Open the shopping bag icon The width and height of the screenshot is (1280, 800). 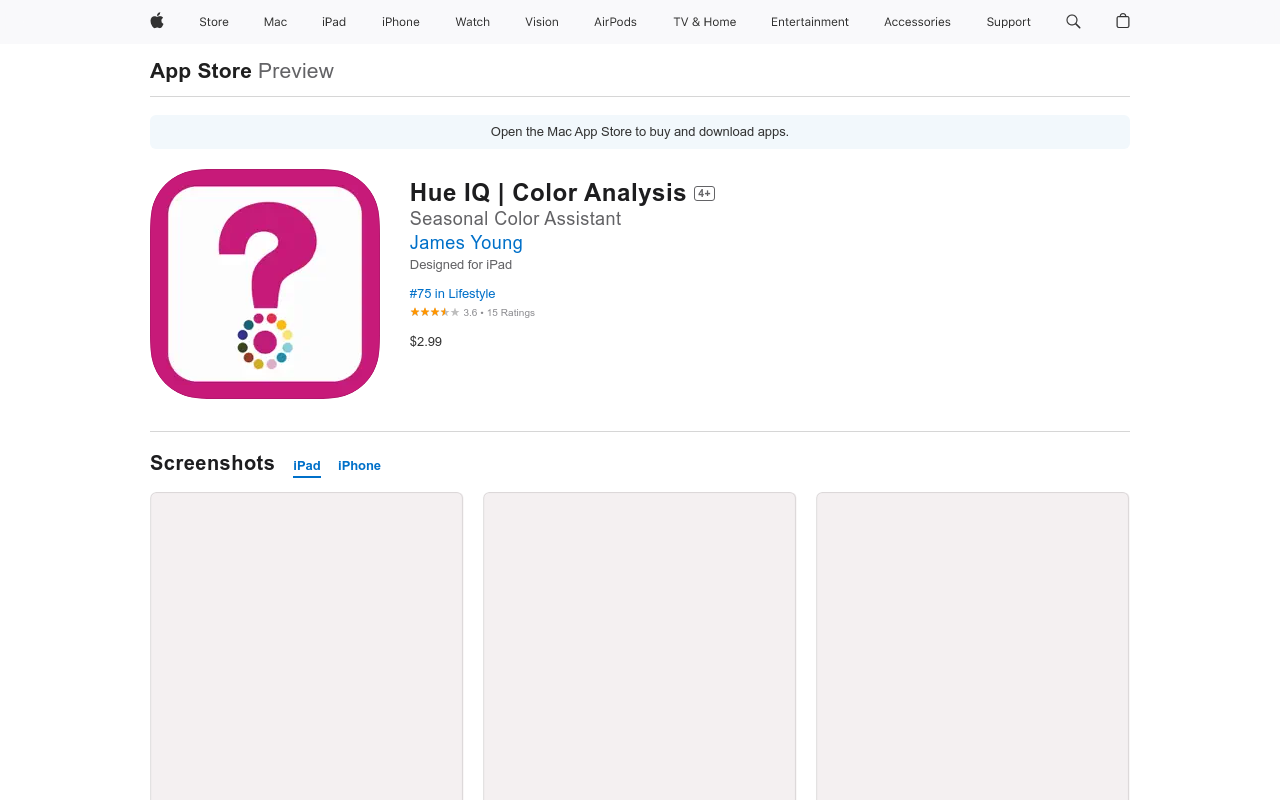coord(1123,21)
